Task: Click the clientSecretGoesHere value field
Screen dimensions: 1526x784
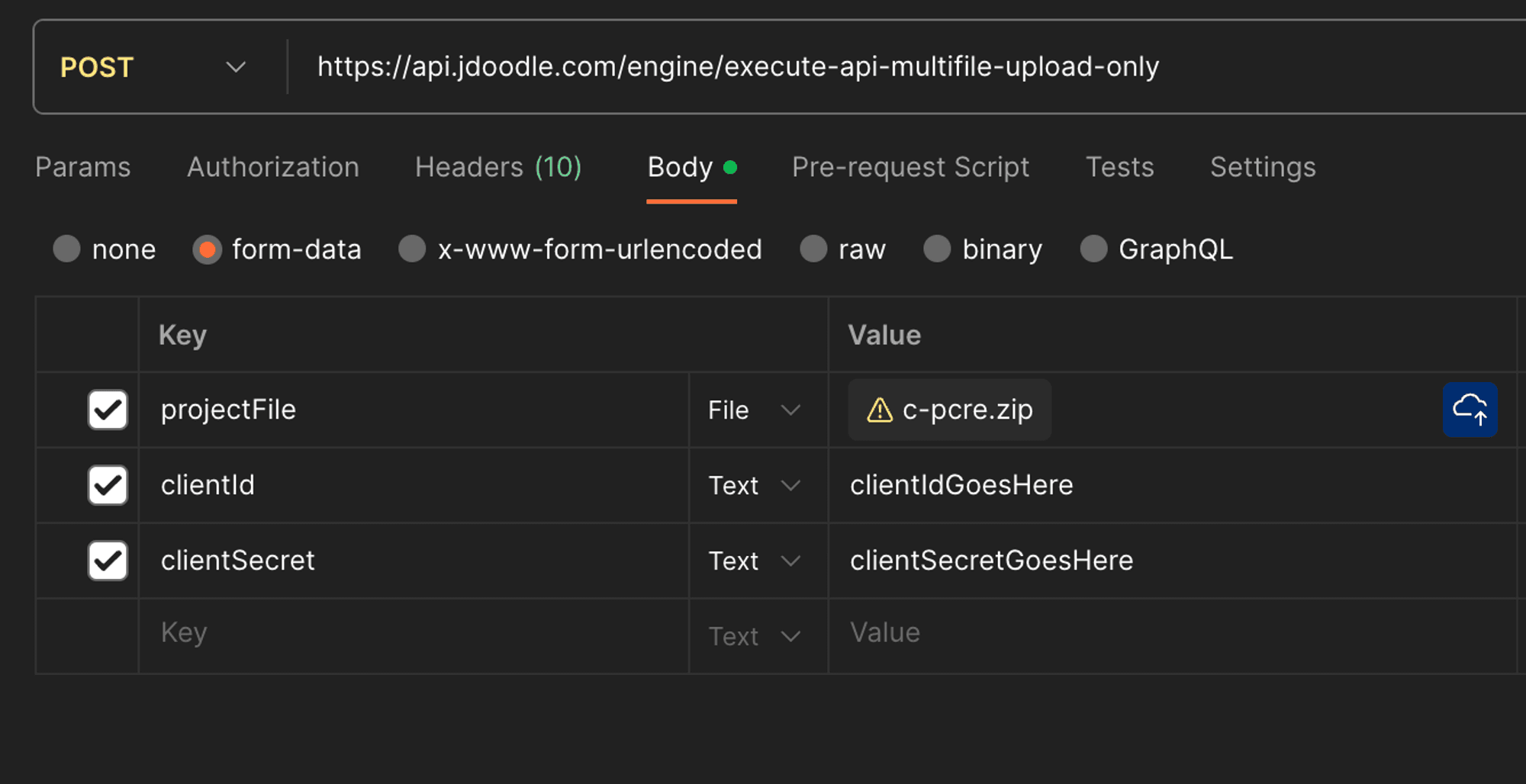Action: (x=992, y=561)
